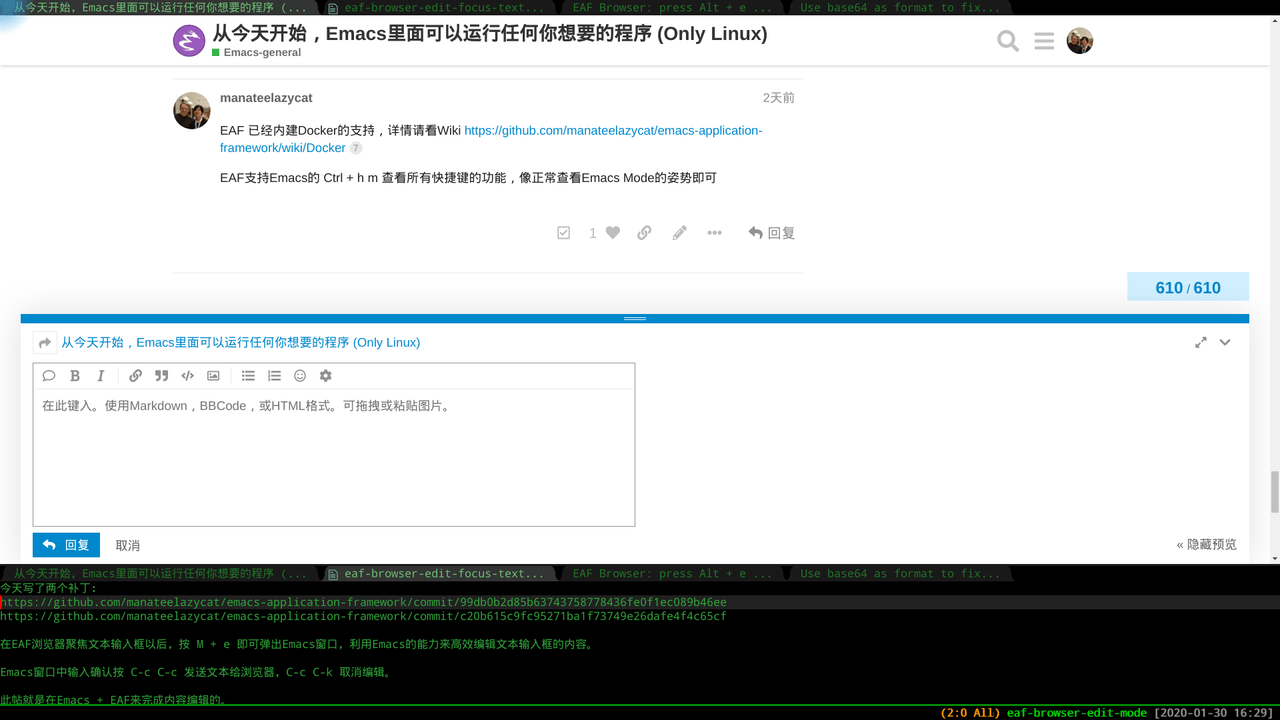Image resolution: width=1280 pixels, height=720 pixels.
Task: Focus the composer text area
Action: click(x=334, y=457)
